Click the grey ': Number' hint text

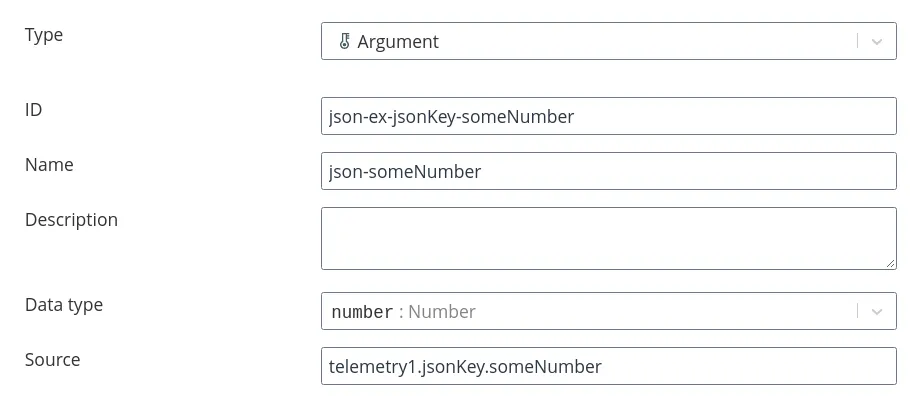pos(438,312)
